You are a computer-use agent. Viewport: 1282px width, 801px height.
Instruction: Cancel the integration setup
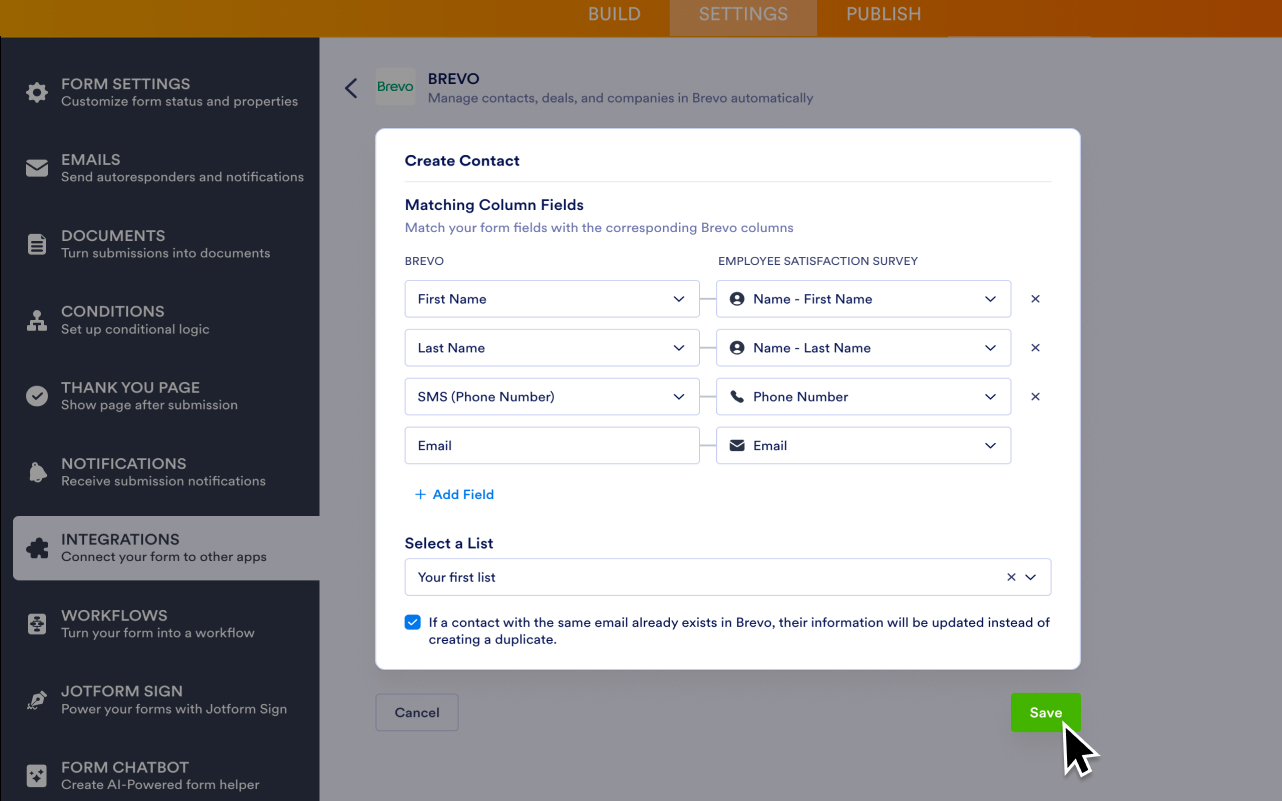pos(416,712)
